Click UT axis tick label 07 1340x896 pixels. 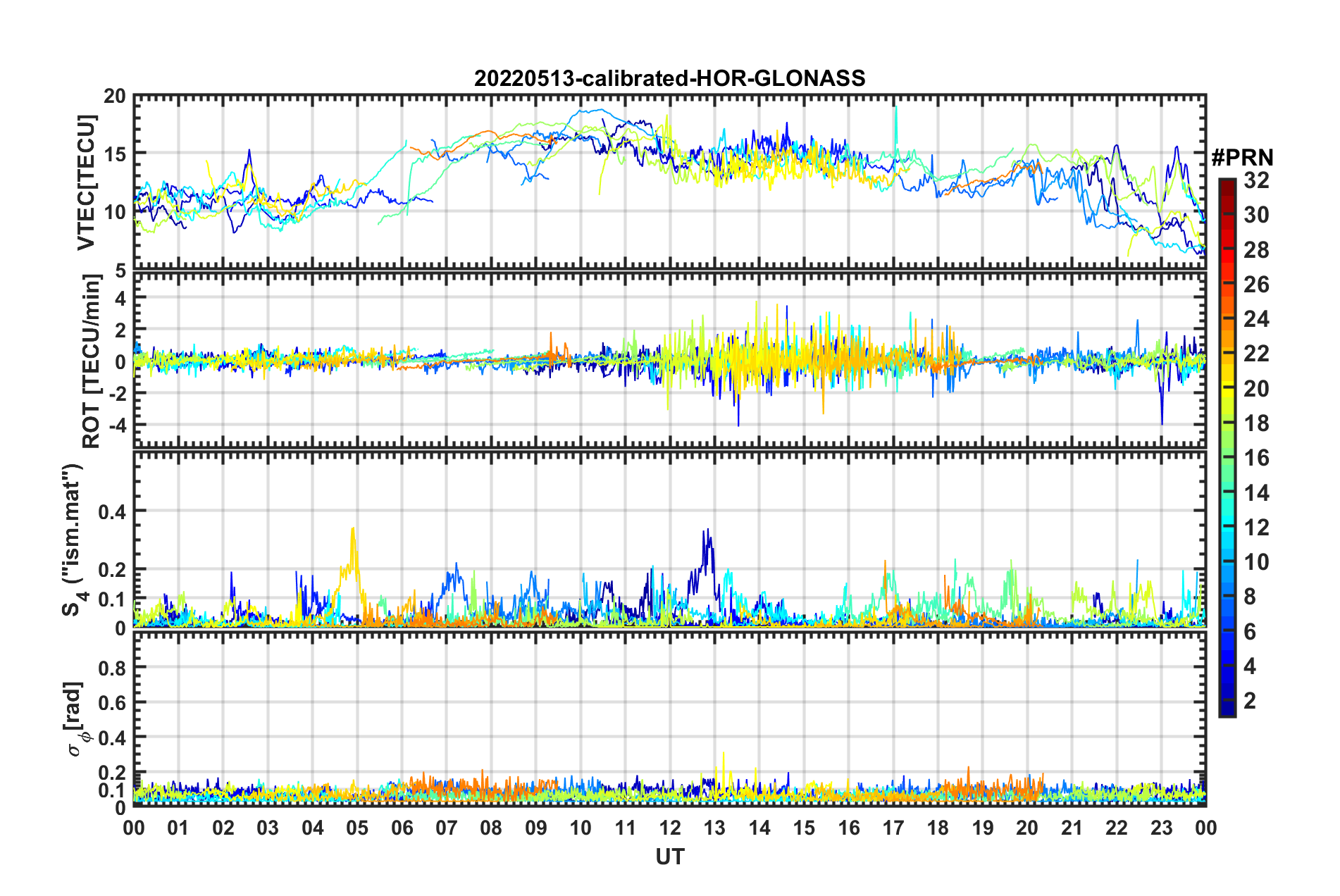[447, 828]
